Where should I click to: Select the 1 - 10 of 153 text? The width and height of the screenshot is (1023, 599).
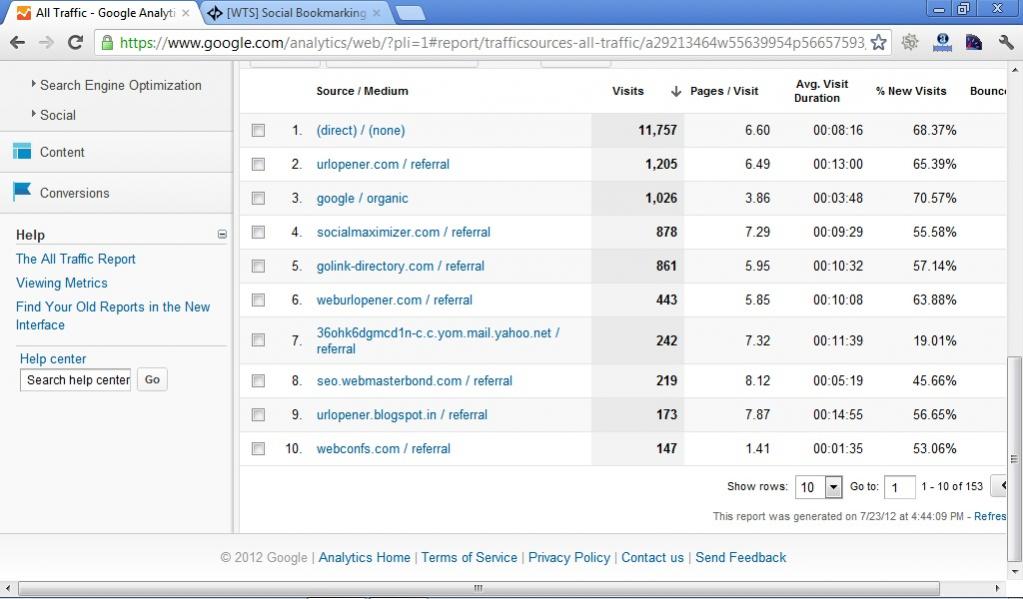(952, 487)
